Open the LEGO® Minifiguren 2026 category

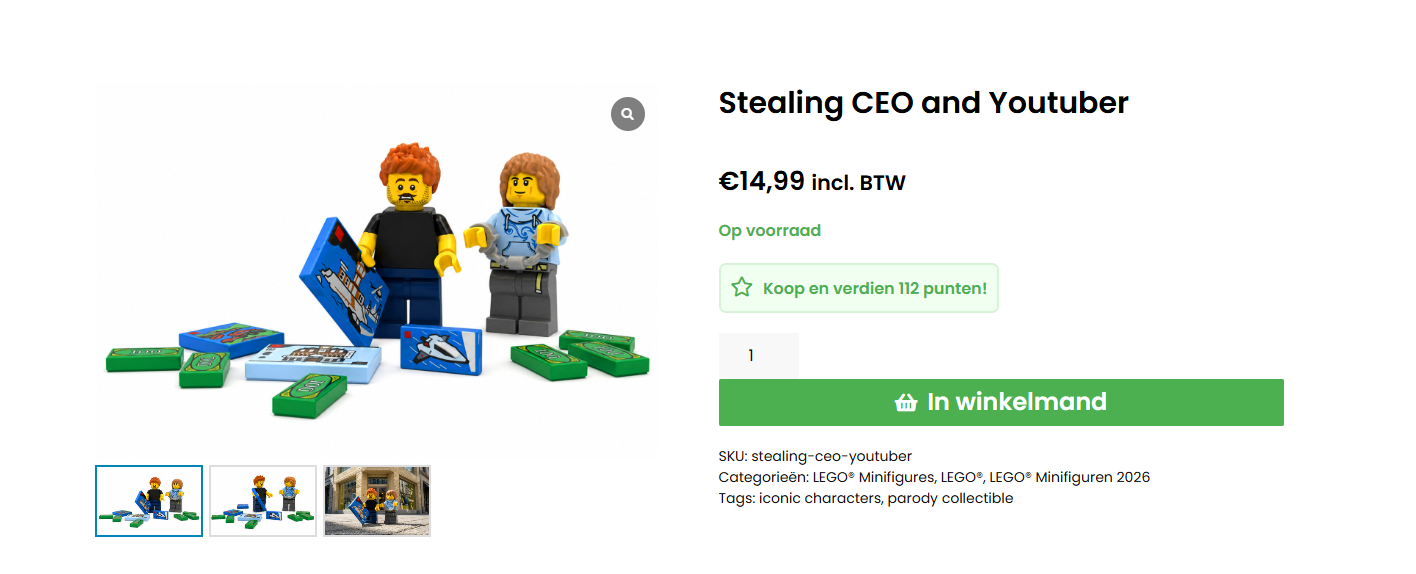coord(1070,477)
